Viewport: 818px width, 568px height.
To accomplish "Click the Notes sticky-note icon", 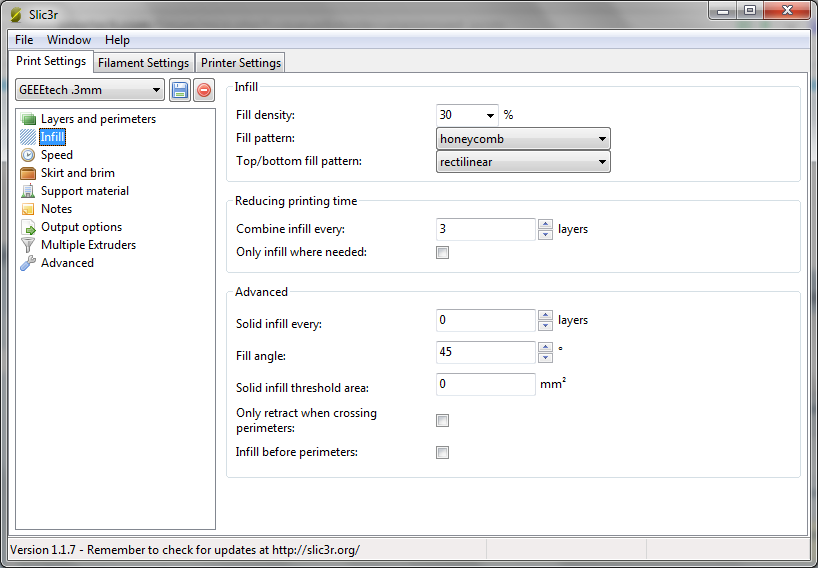I will pos(28,209).
